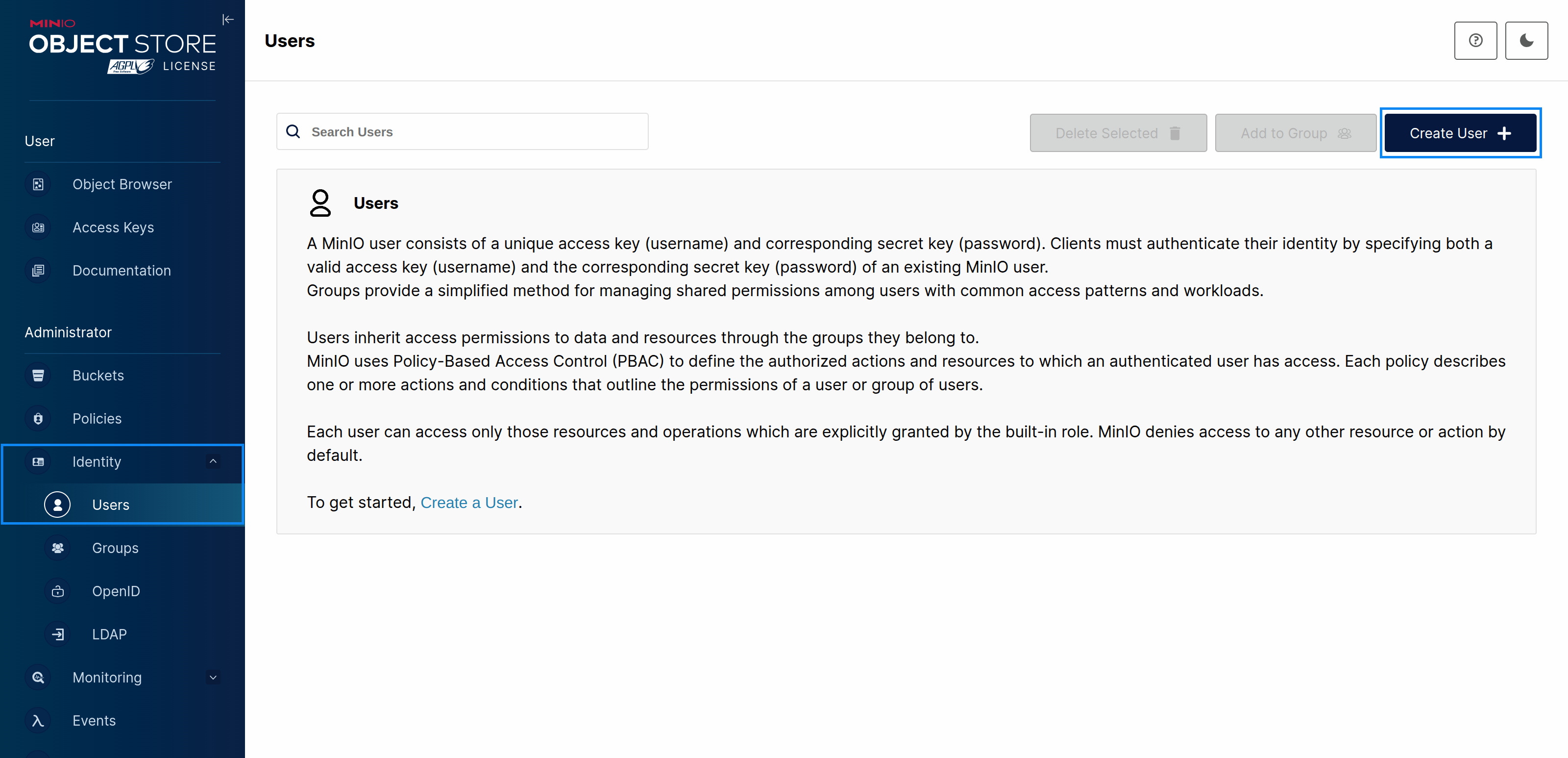
Task: Follow the Create a User link
Action: click(x=469, y=503)
